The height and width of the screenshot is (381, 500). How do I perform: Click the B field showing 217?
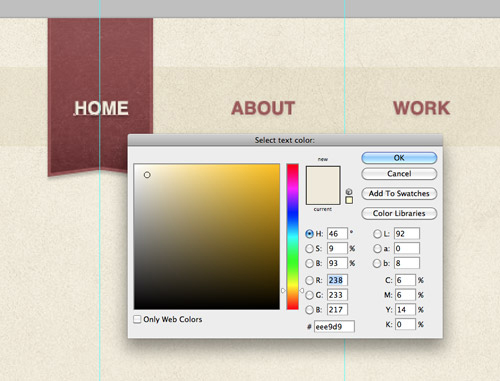pyautogui.click(x=337, y=310)
